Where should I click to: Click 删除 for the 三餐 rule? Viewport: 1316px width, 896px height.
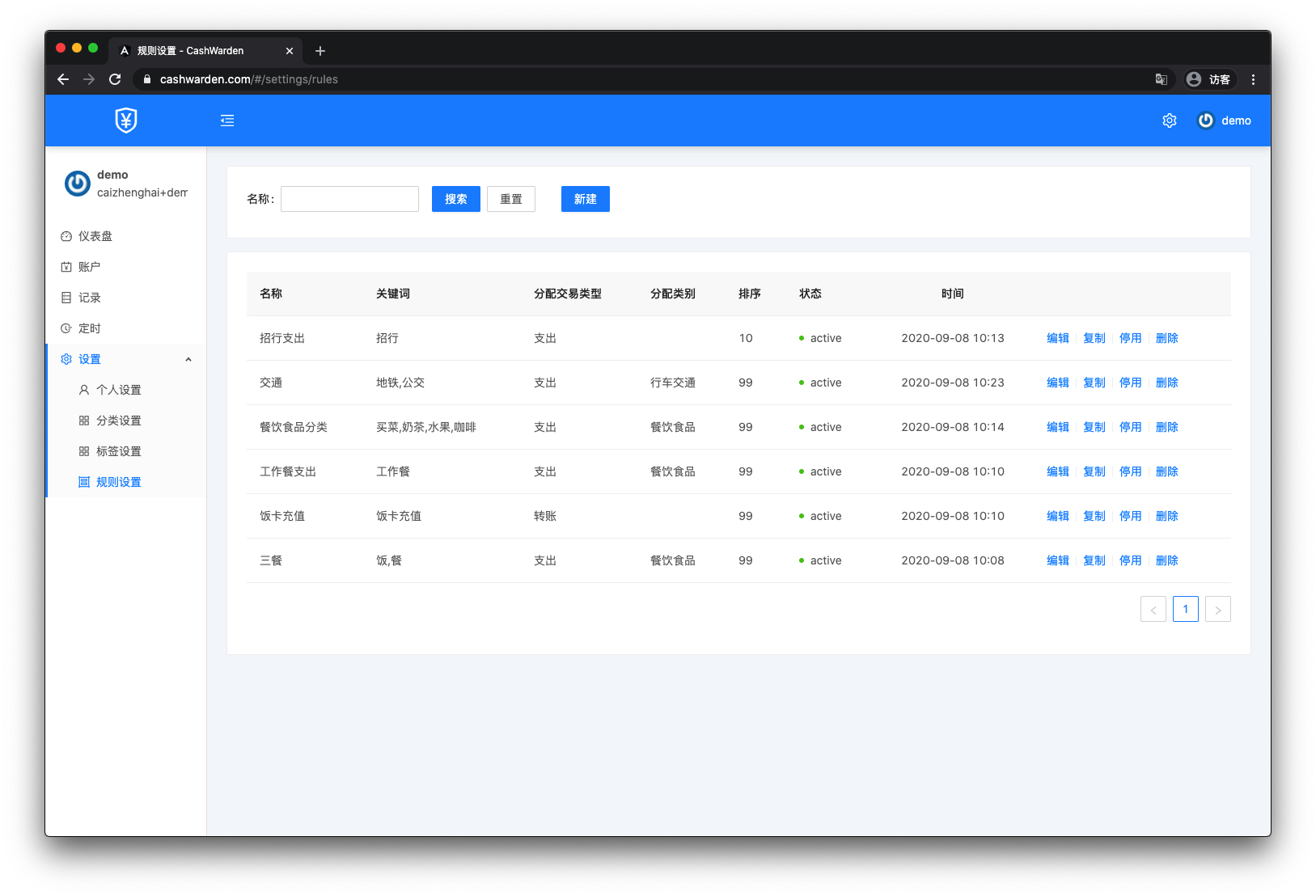(1166, 560)
